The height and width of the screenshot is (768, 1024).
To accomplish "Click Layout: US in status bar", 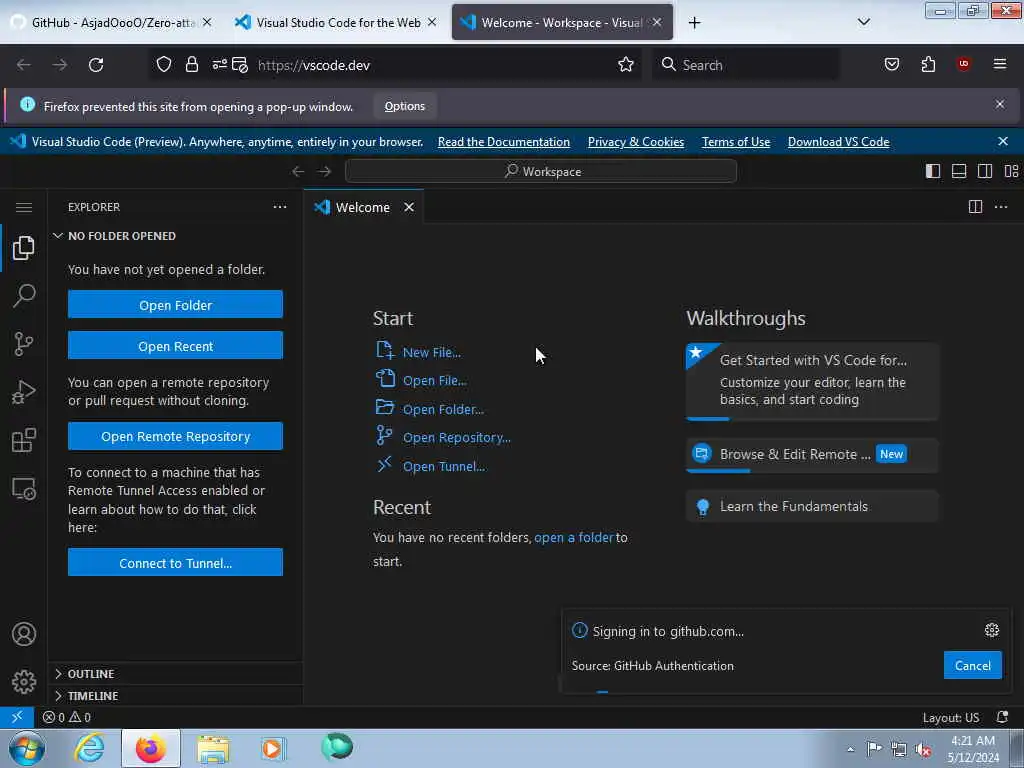I will point(950,717).
